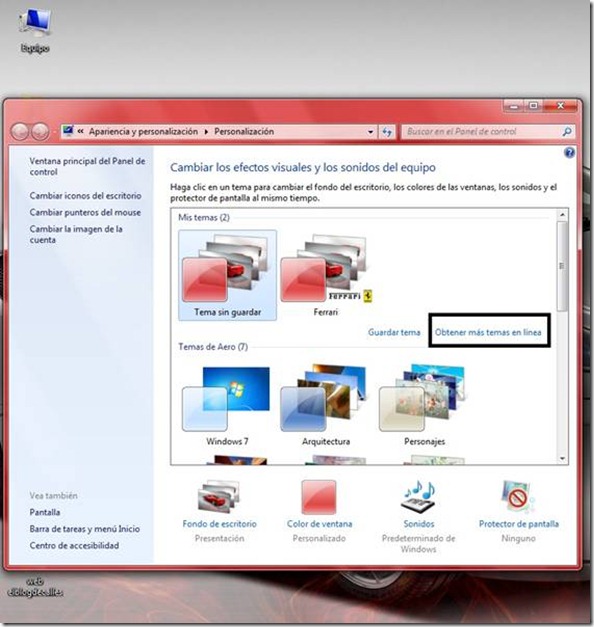Click the double chevron in address bar
This screenshot has height=627, width=594.
click(x=80, y=131)
